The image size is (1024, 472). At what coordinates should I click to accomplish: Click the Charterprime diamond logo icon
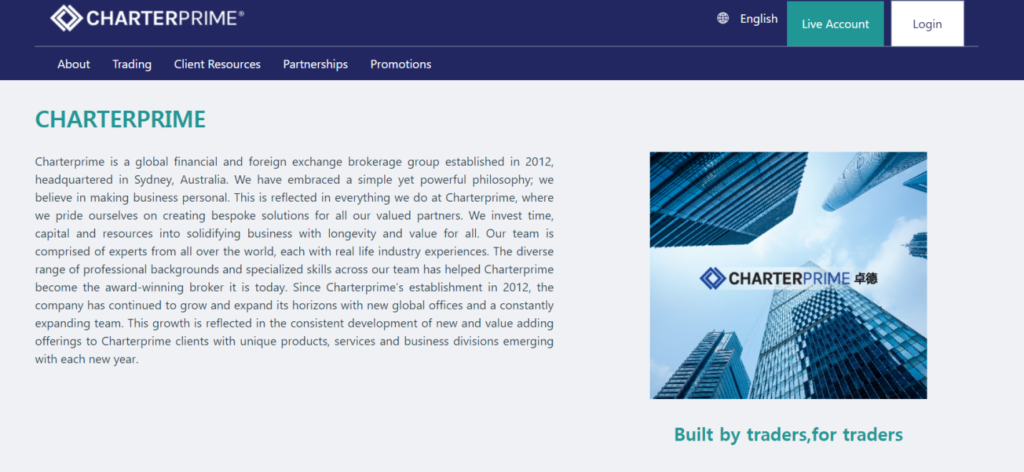(67, 18)
